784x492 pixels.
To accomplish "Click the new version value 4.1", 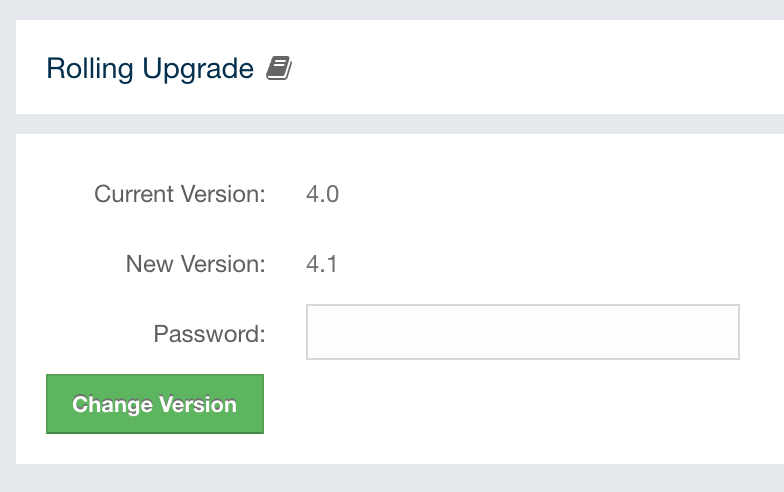I will pos(322,264).
